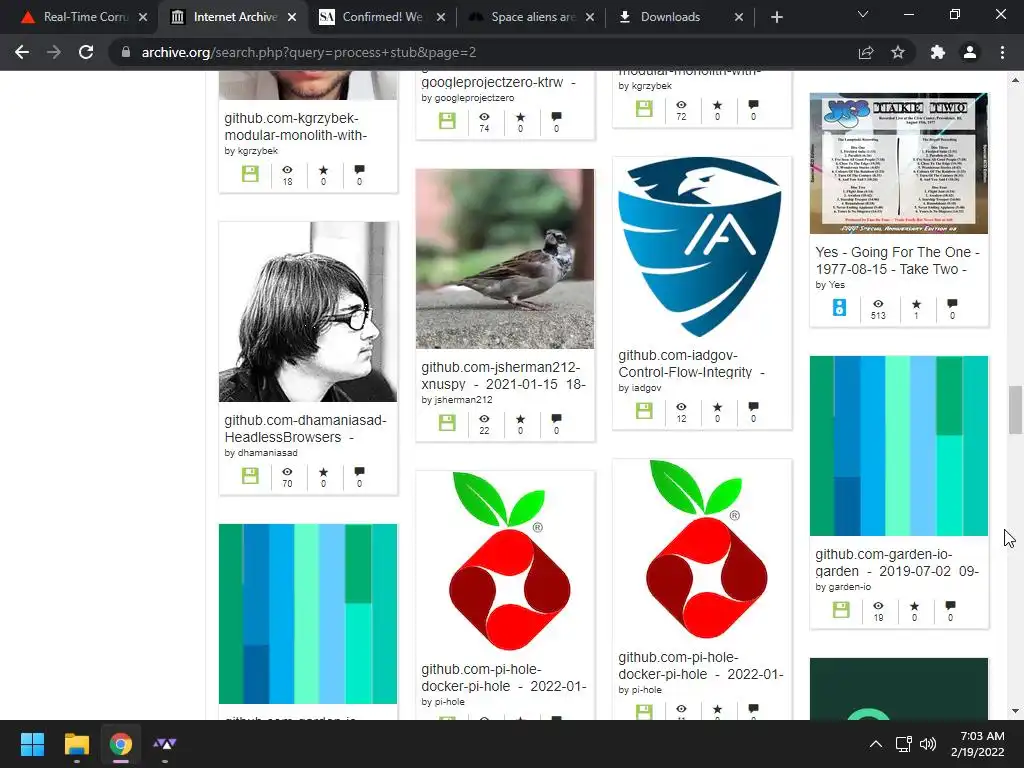Click the reviews bubble on HeadlessBrowsers card
Screen dimensions: 1024x768
pos(359,472)
